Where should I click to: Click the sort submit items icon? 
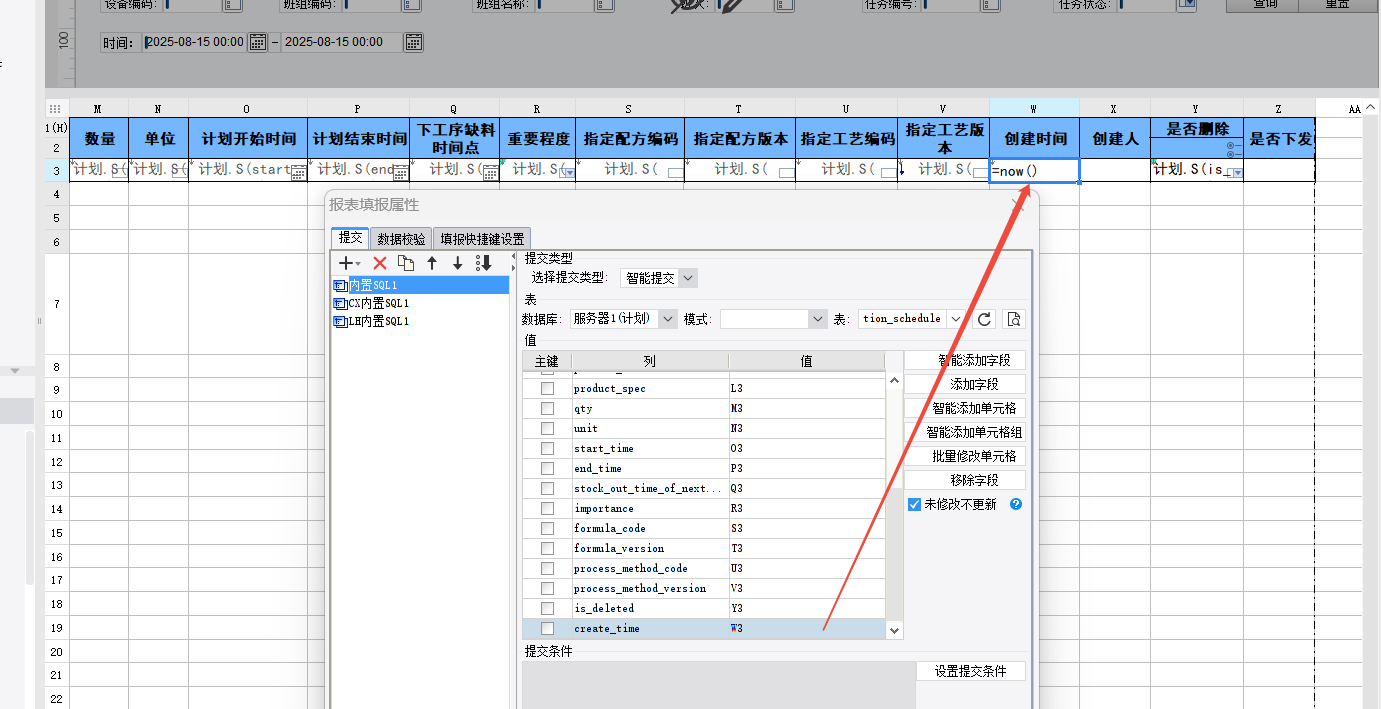(484, 263)
